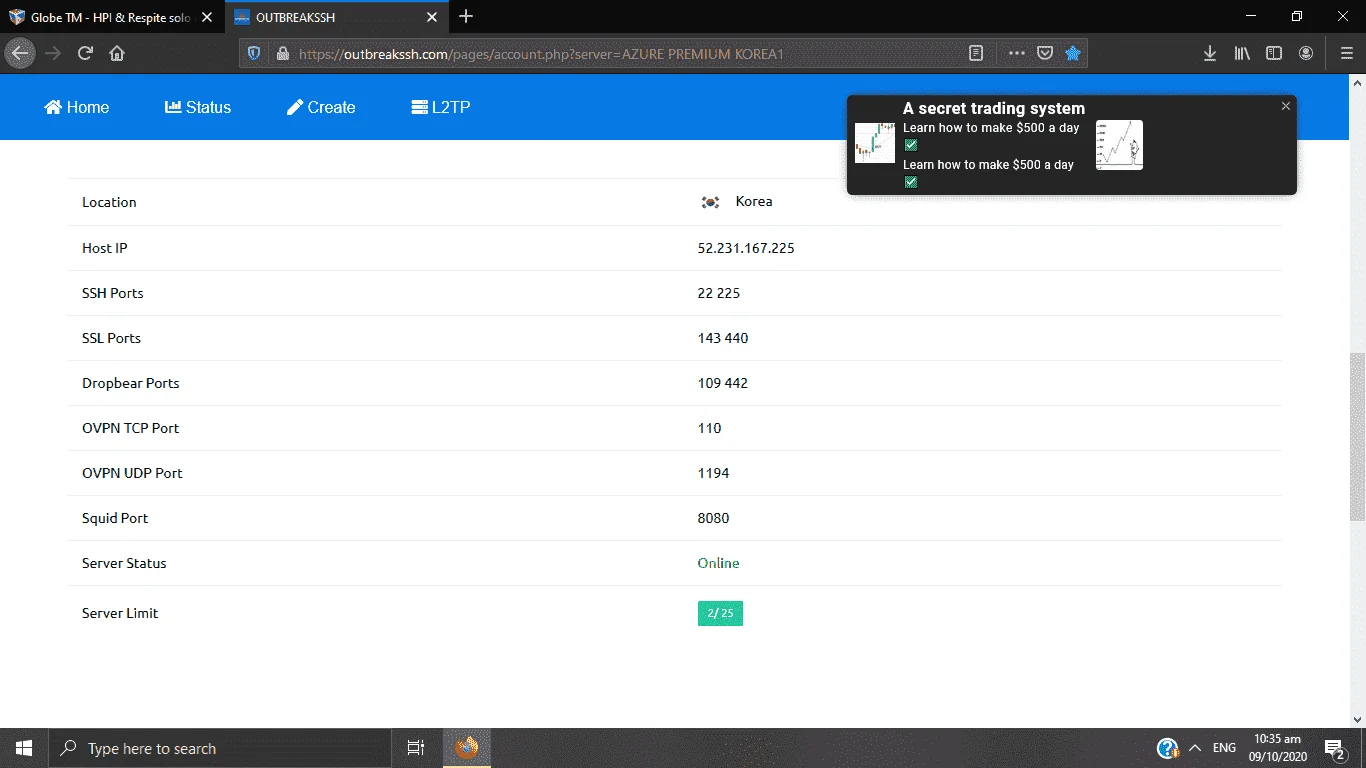Click the candlestick chart ad thumbnail

tap(875, 143)
